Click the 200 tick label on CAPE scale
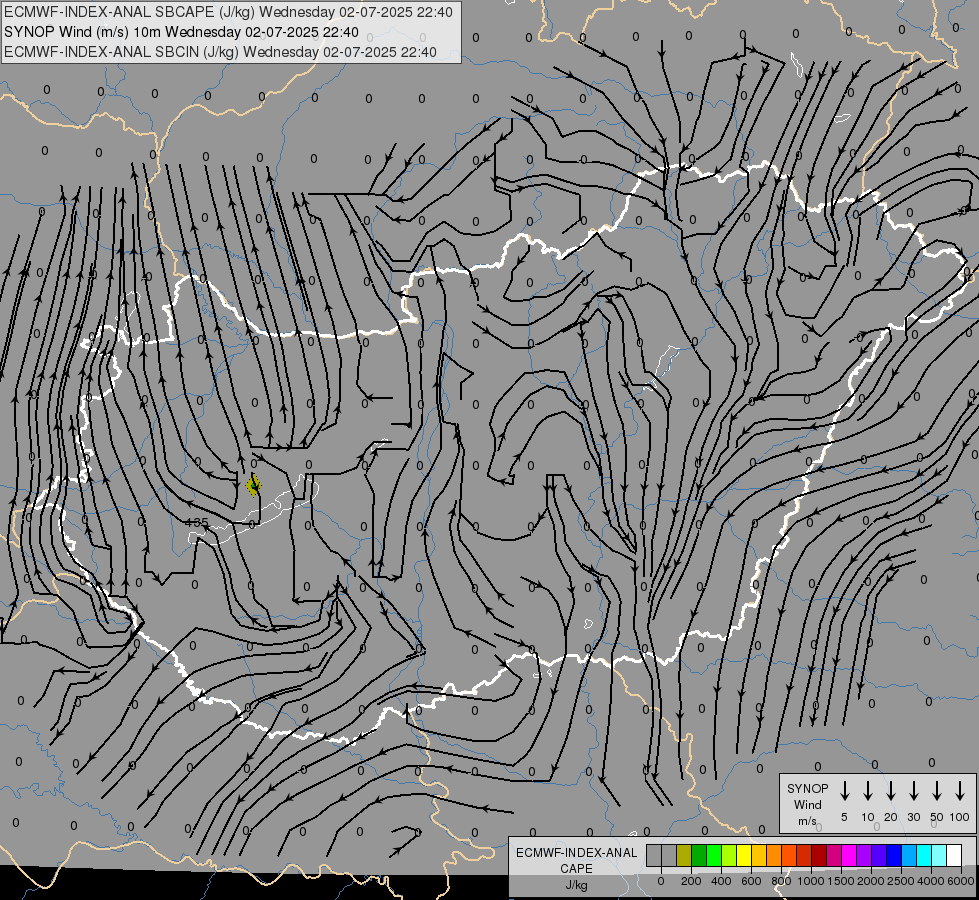Screen dimensions: 979x900 pyautogui.click(x=691, y=881)
